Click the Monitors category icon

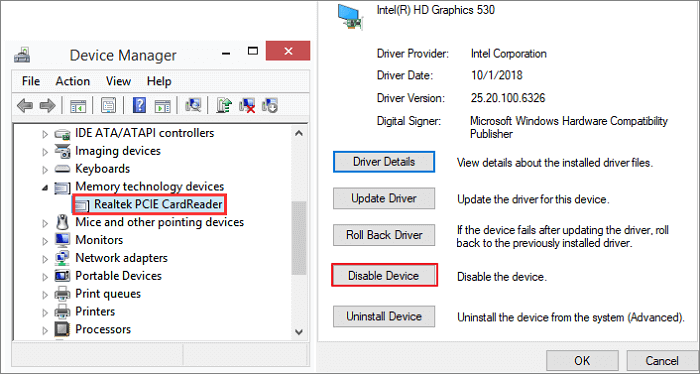pos(62,240)
